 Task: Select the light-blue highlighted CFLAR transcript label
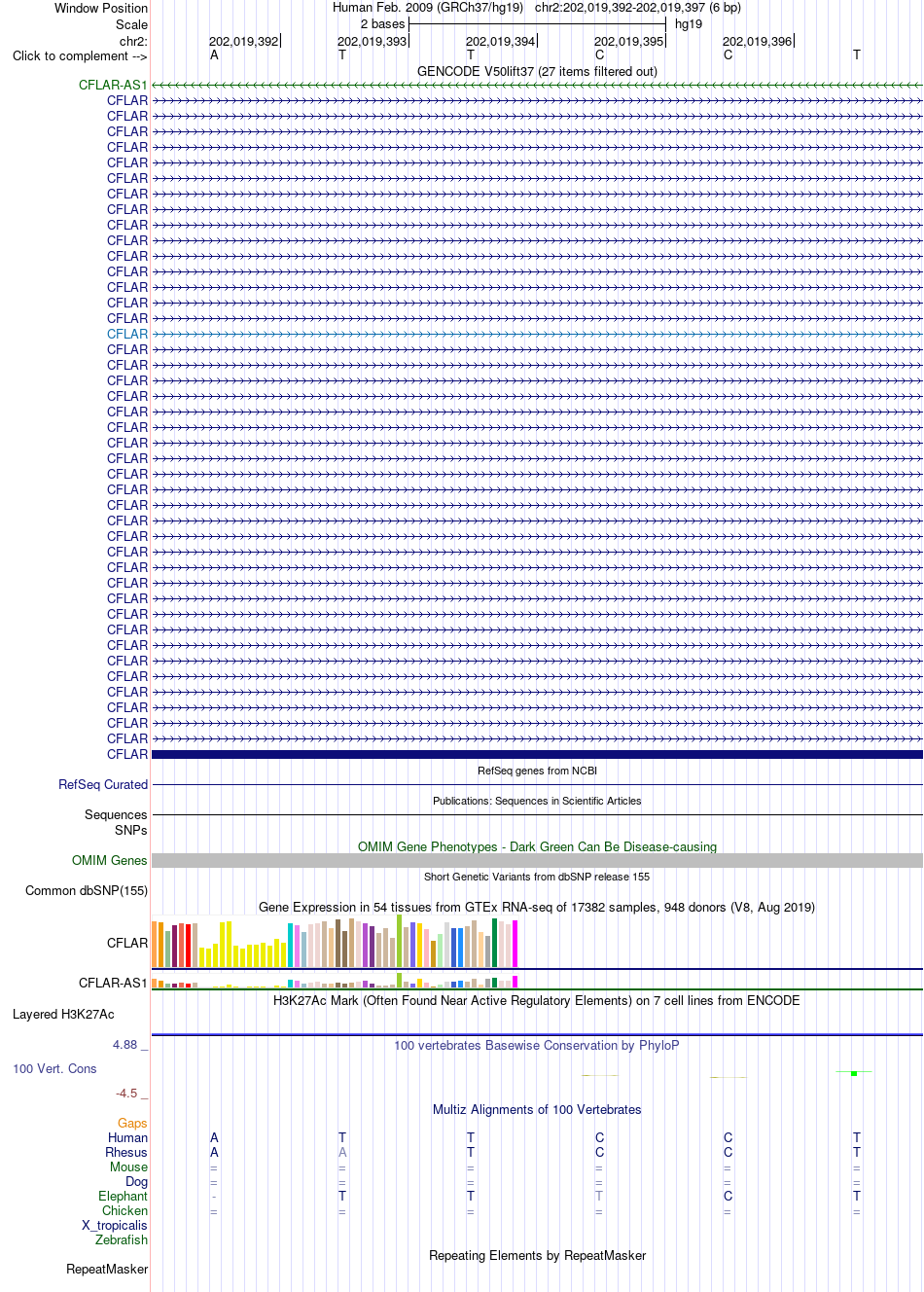(x=127, y=334)
